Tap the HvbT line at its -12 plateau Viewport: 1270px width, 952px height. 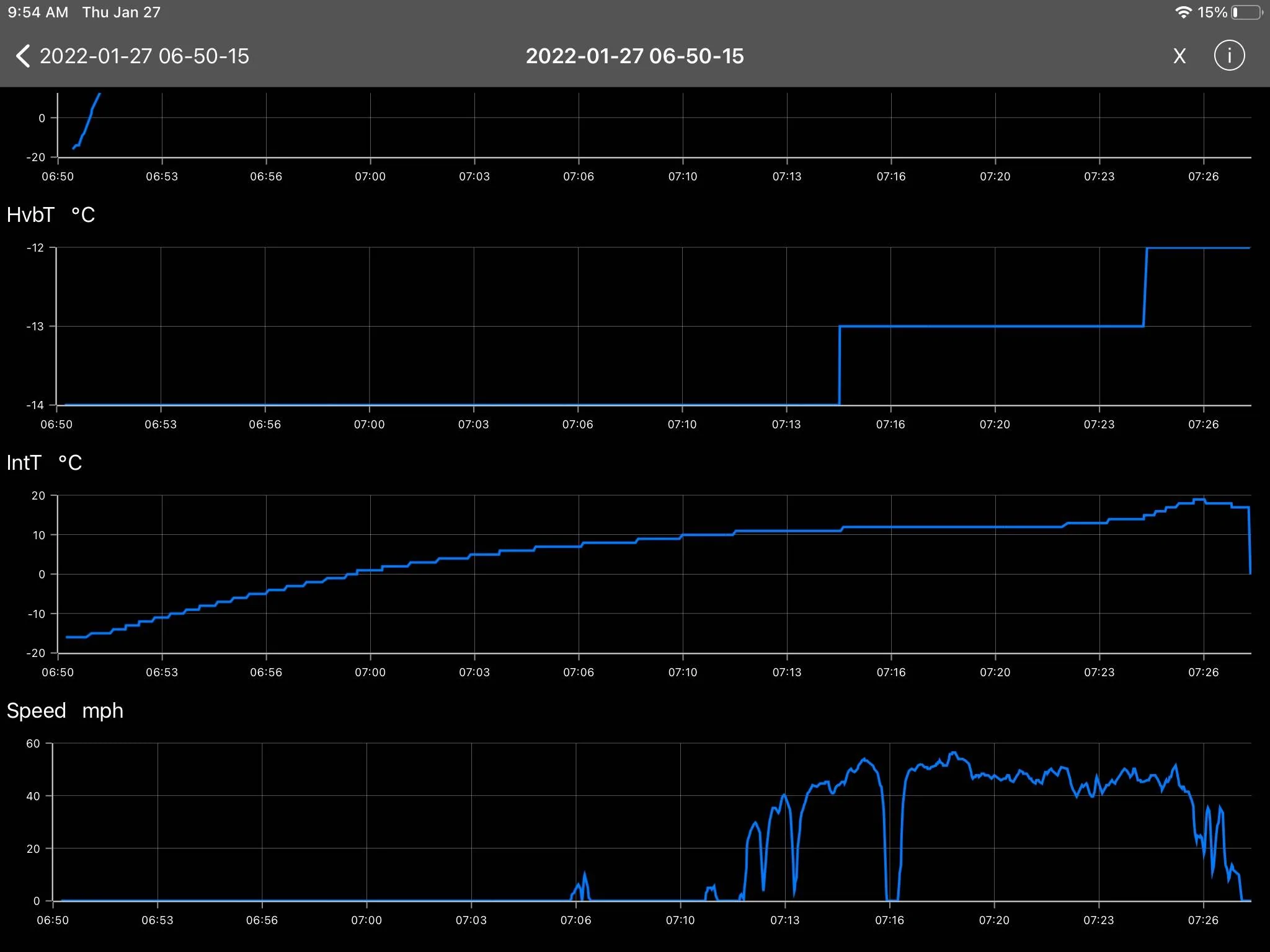(1198, 248)
